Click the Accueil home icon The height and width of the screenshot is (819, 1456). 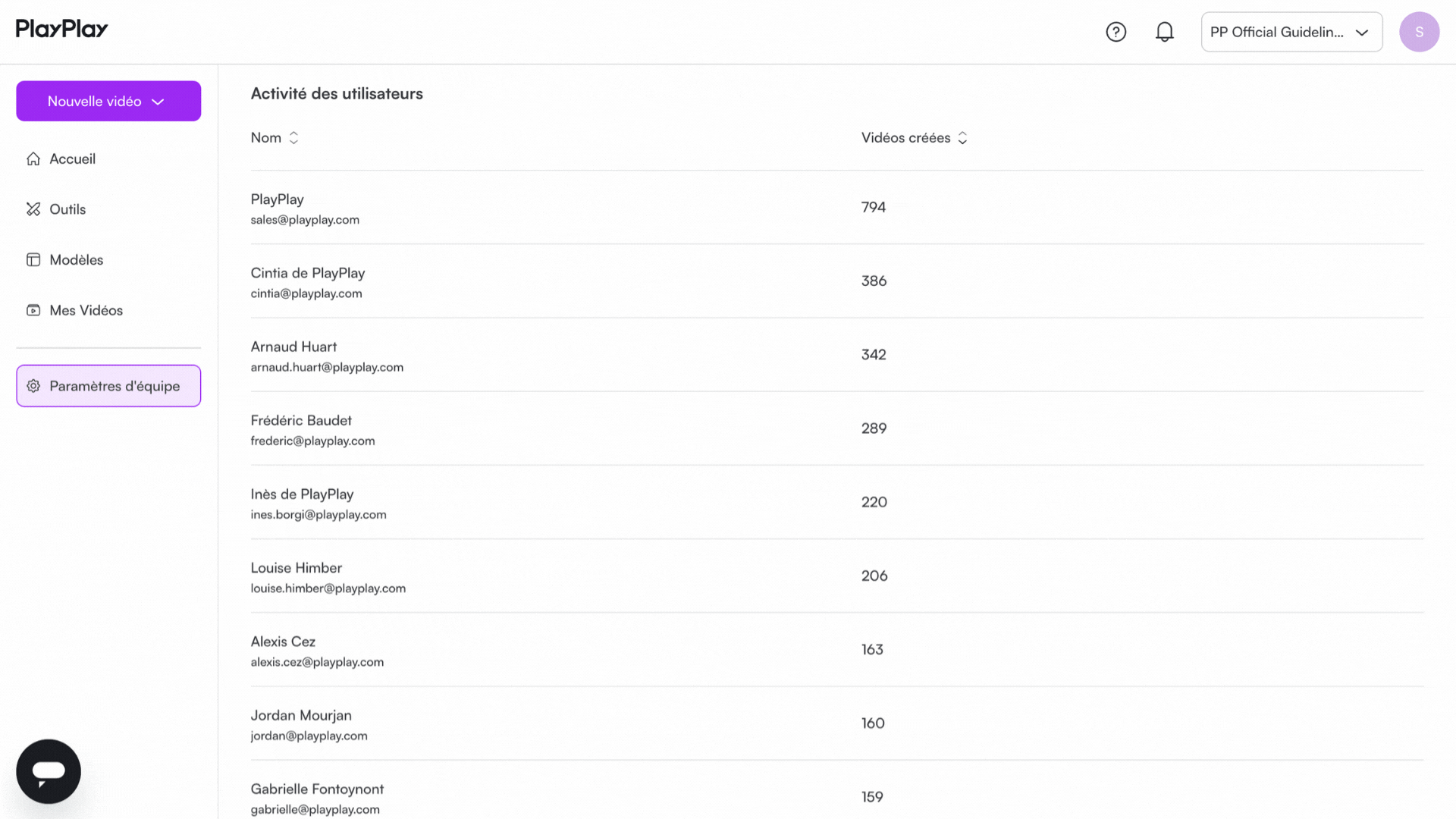click(33, 158)
